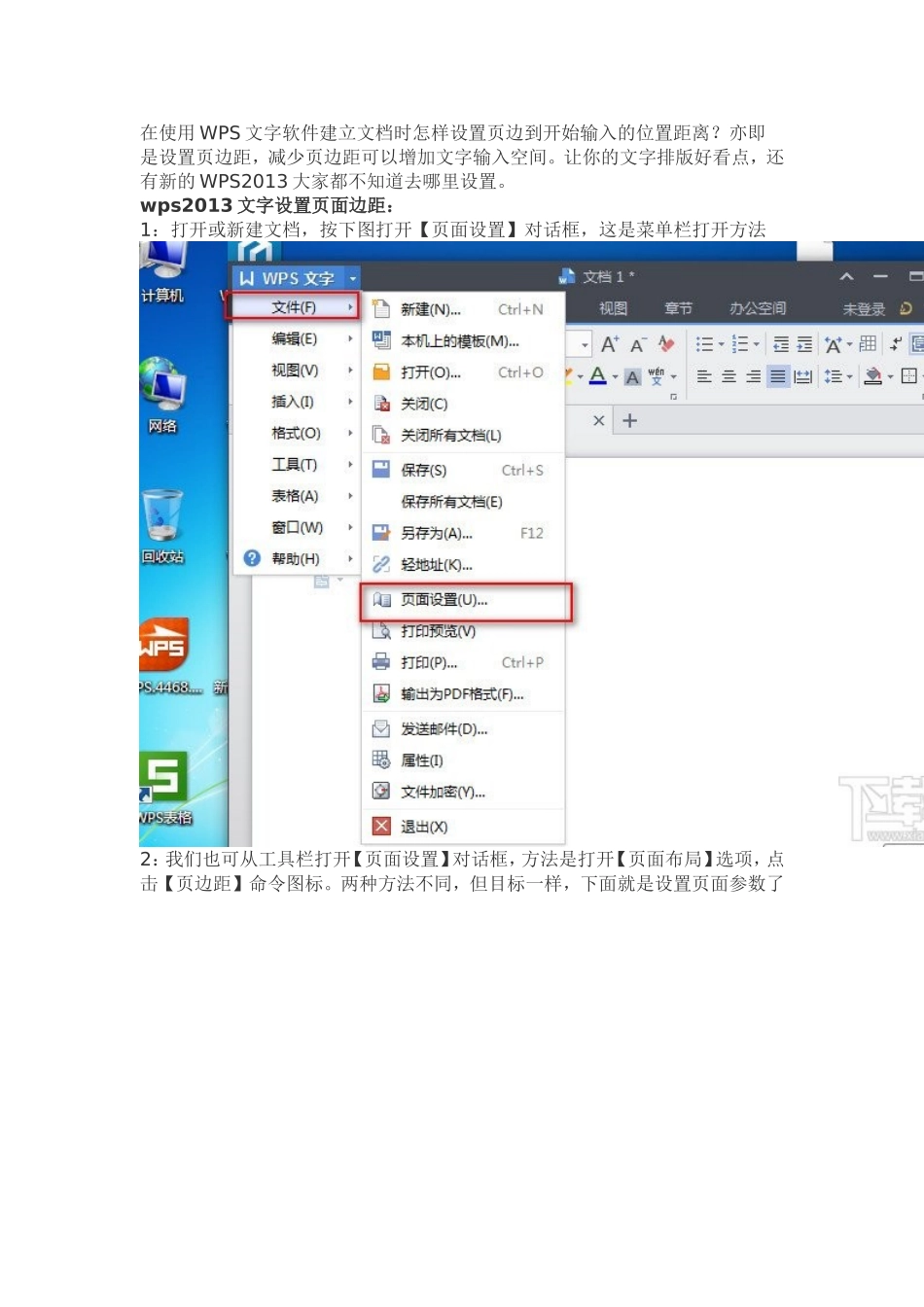Screen dimensions: 924x1307
Task: Click the font color A swatch
Action: (598, 376)
